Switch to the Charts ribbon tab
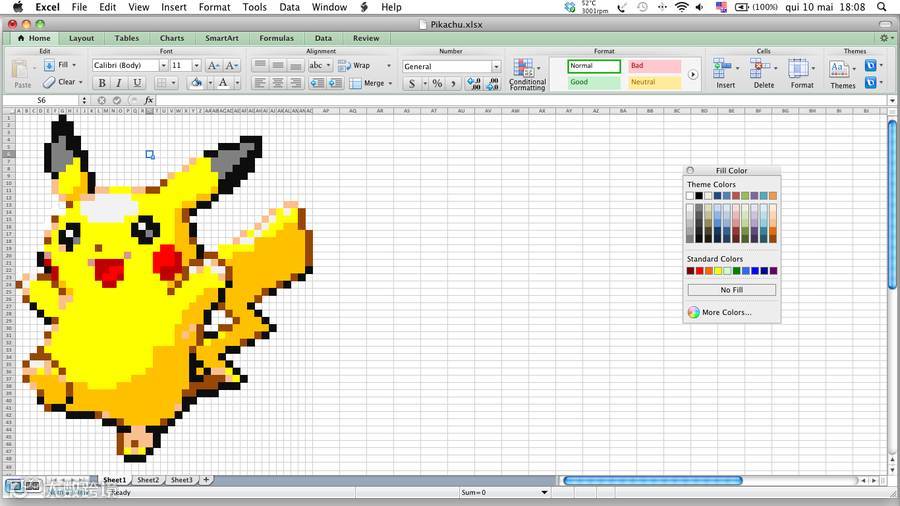The image size is (900, 506). 172,38
